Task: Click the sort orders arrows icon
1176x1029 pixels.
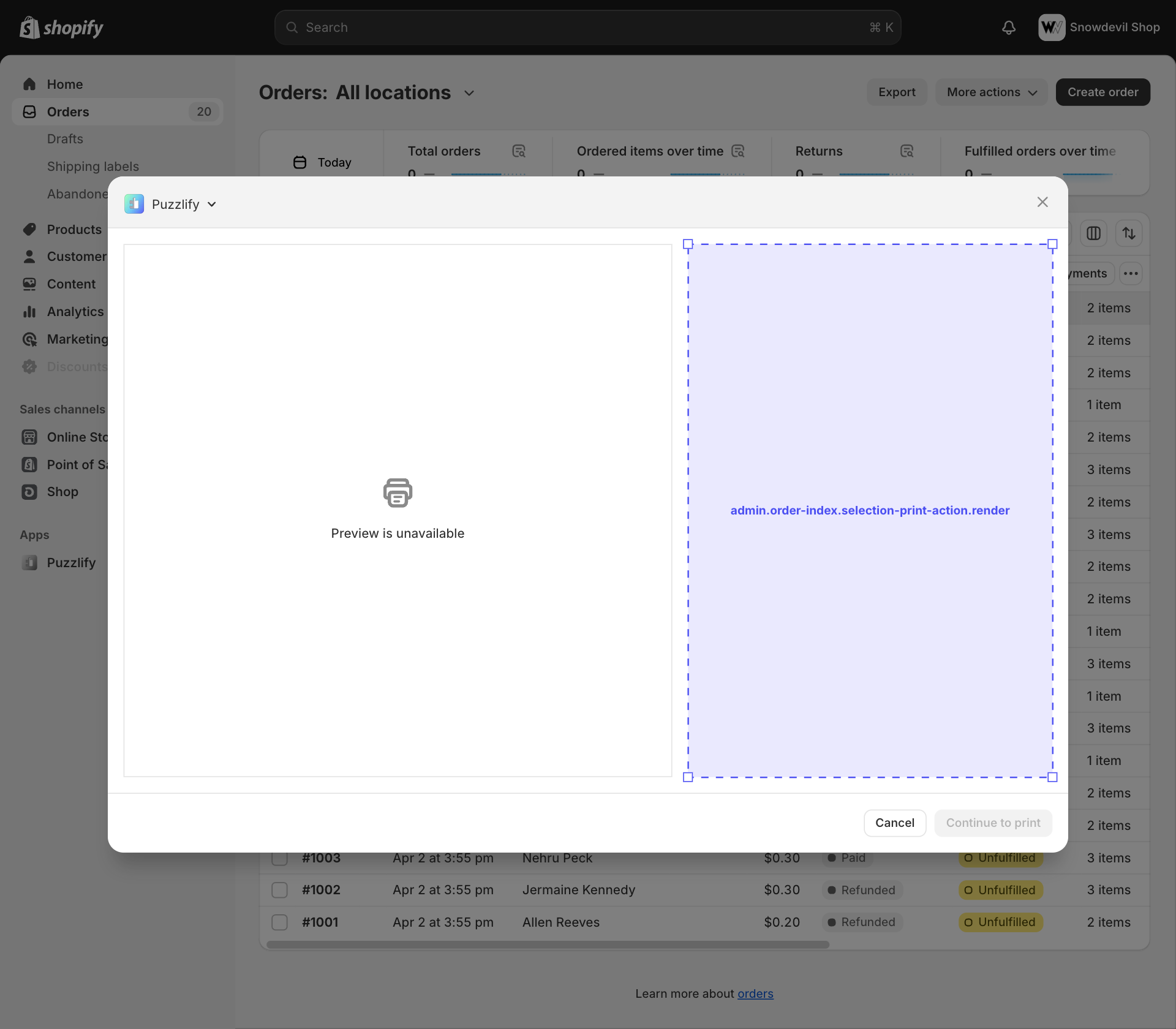Action: click(1129, 233)
